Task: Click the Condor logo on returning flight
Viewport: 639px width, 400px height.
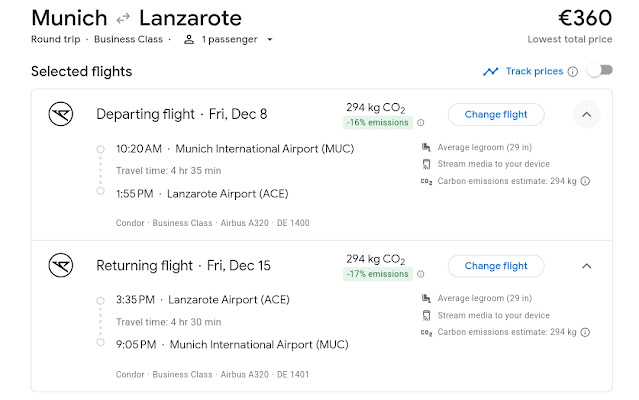Action: point(61,266)
